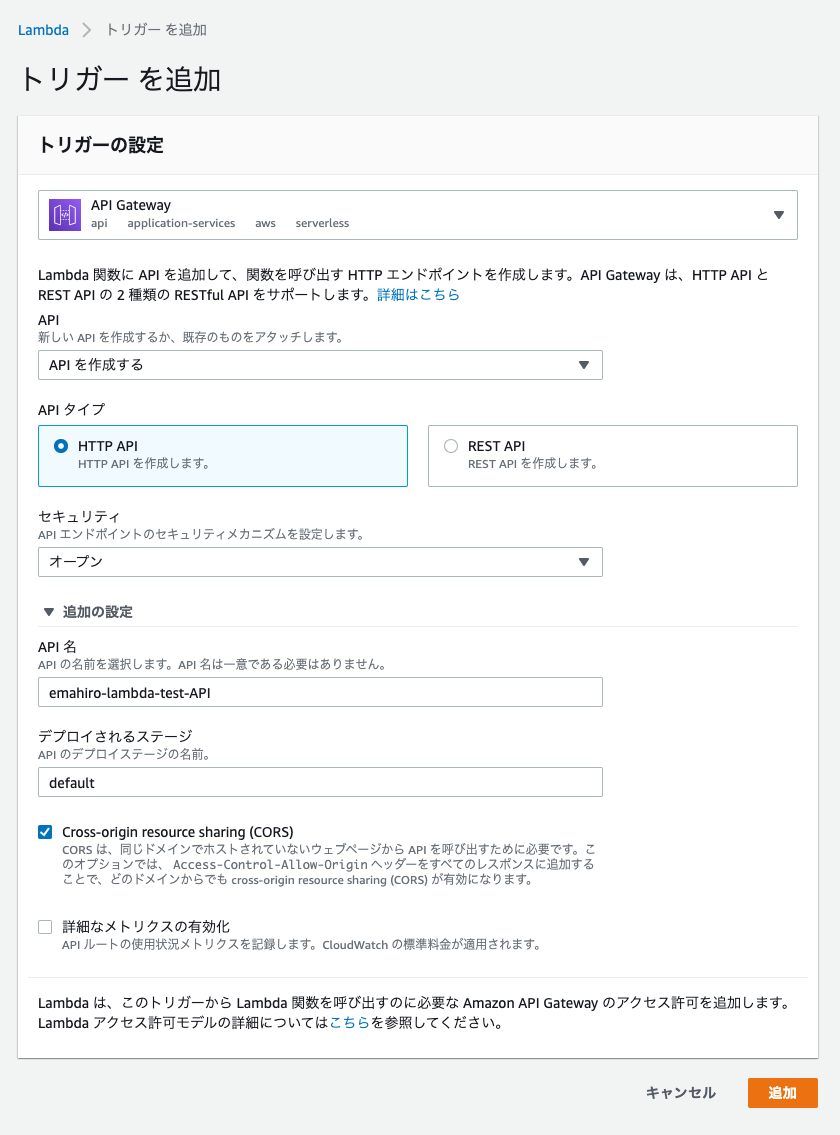Open the trigger source dropdown for API Gateway

(778, 214)
